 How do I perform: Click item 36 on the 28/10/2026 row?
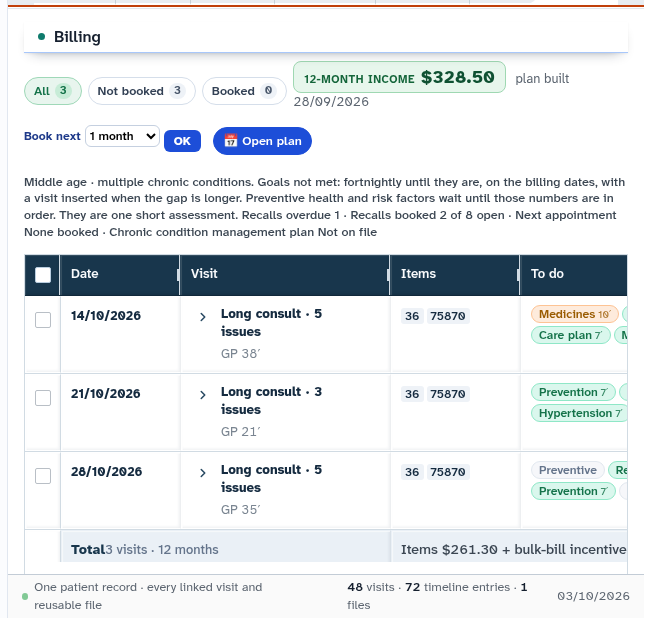pyautogui.click(x=412, y=472)
